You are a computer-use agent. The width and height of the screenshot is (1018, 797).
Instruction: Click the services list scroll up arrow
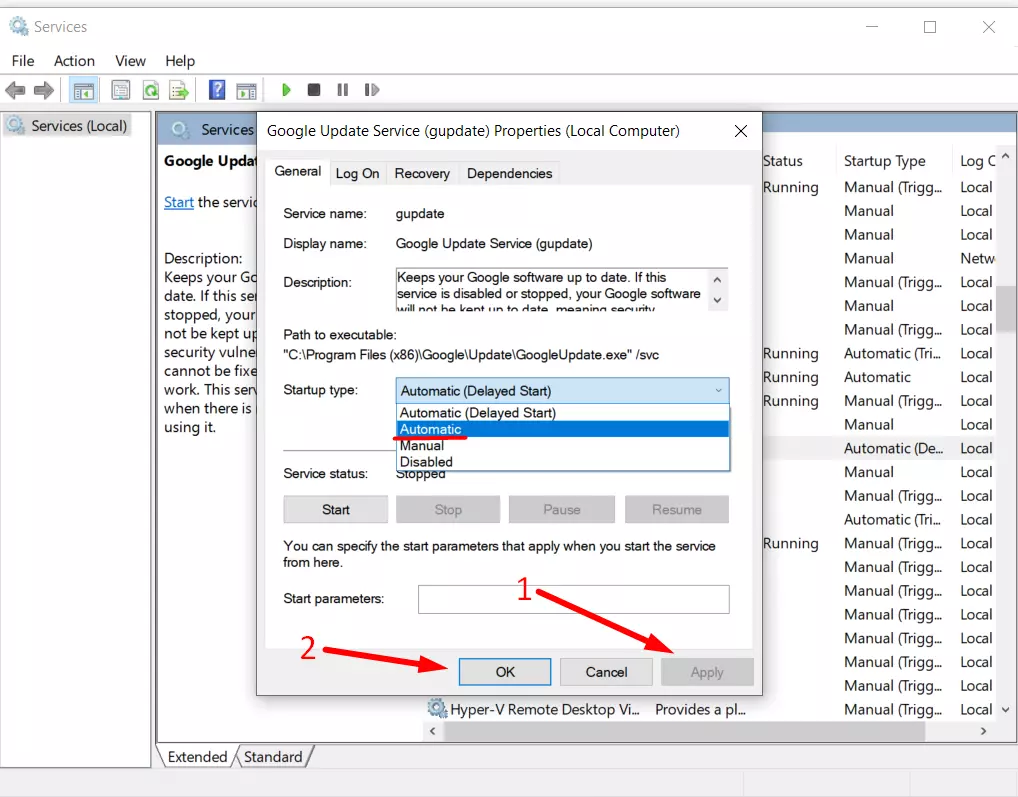[x=1005, y=156]
